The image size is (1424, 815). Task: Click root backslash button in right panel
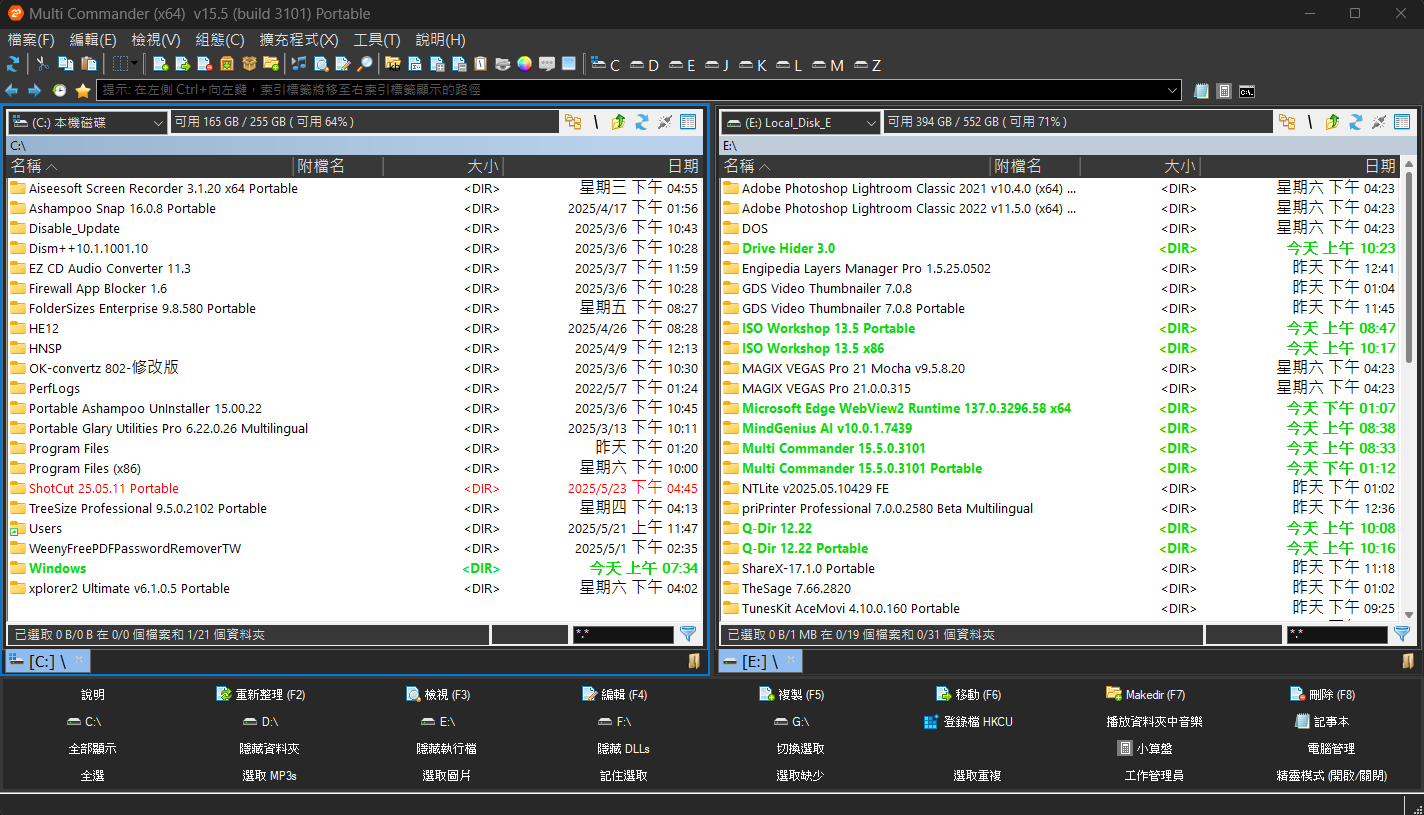click(x=1310, y=122)
